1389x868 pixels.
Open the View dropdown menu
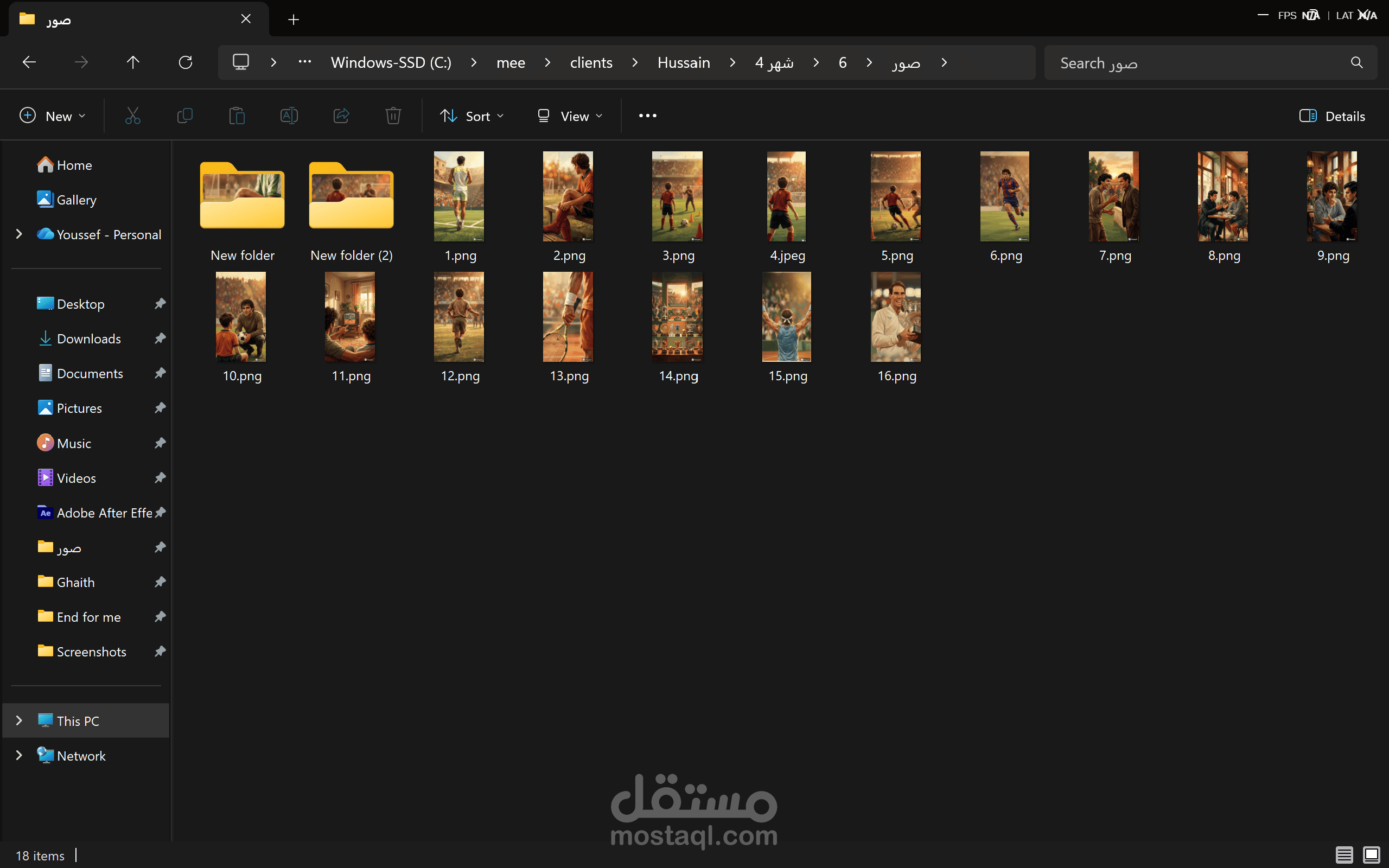coord(570,116)
